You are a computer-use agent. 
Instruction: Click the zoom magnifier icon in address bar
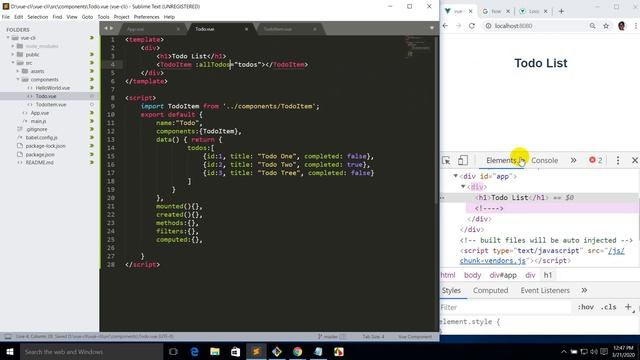tap(592, 26)
